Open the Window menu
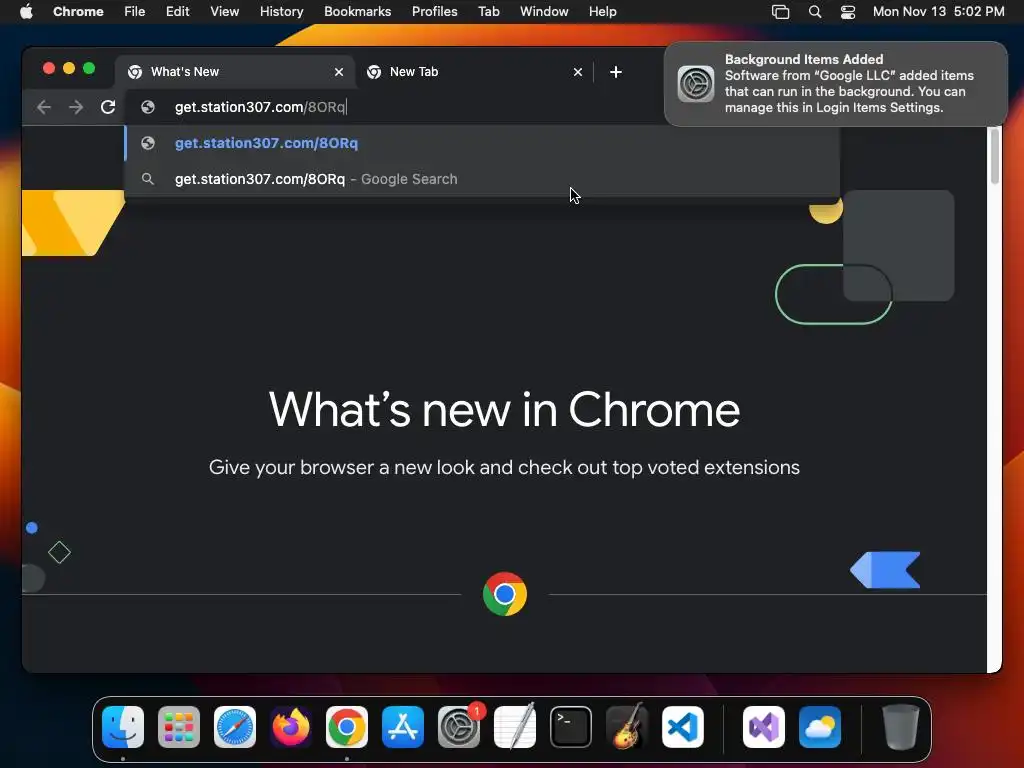This screenshot has height=768, width=1024. pos(544,12)
